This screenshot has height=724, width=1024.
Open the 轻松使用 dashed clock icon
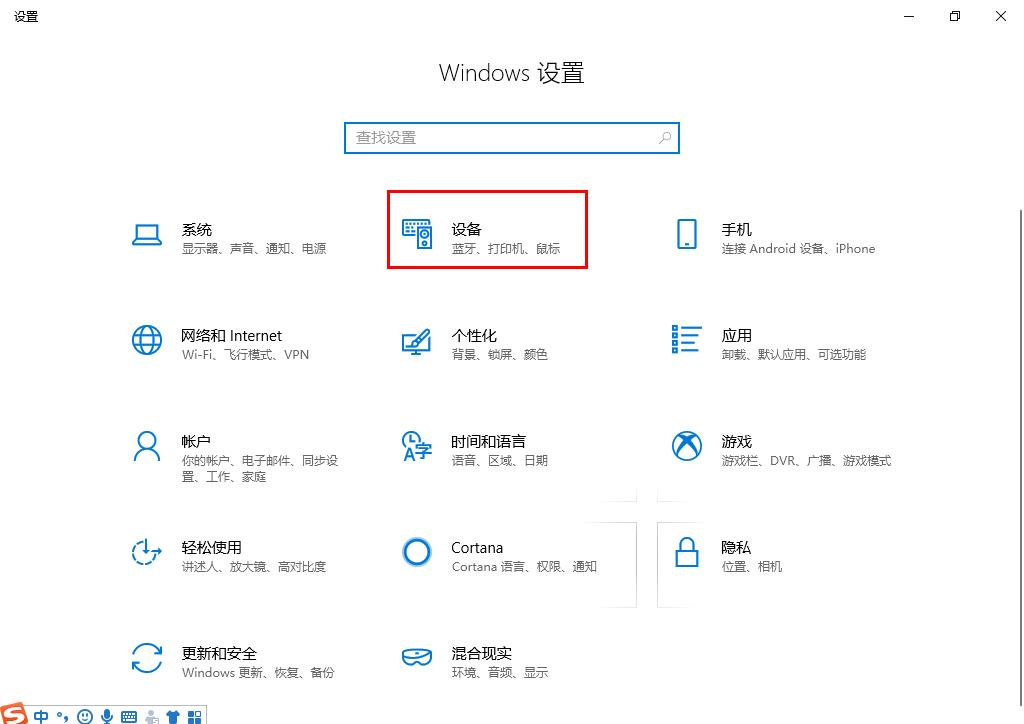point(147,552)
